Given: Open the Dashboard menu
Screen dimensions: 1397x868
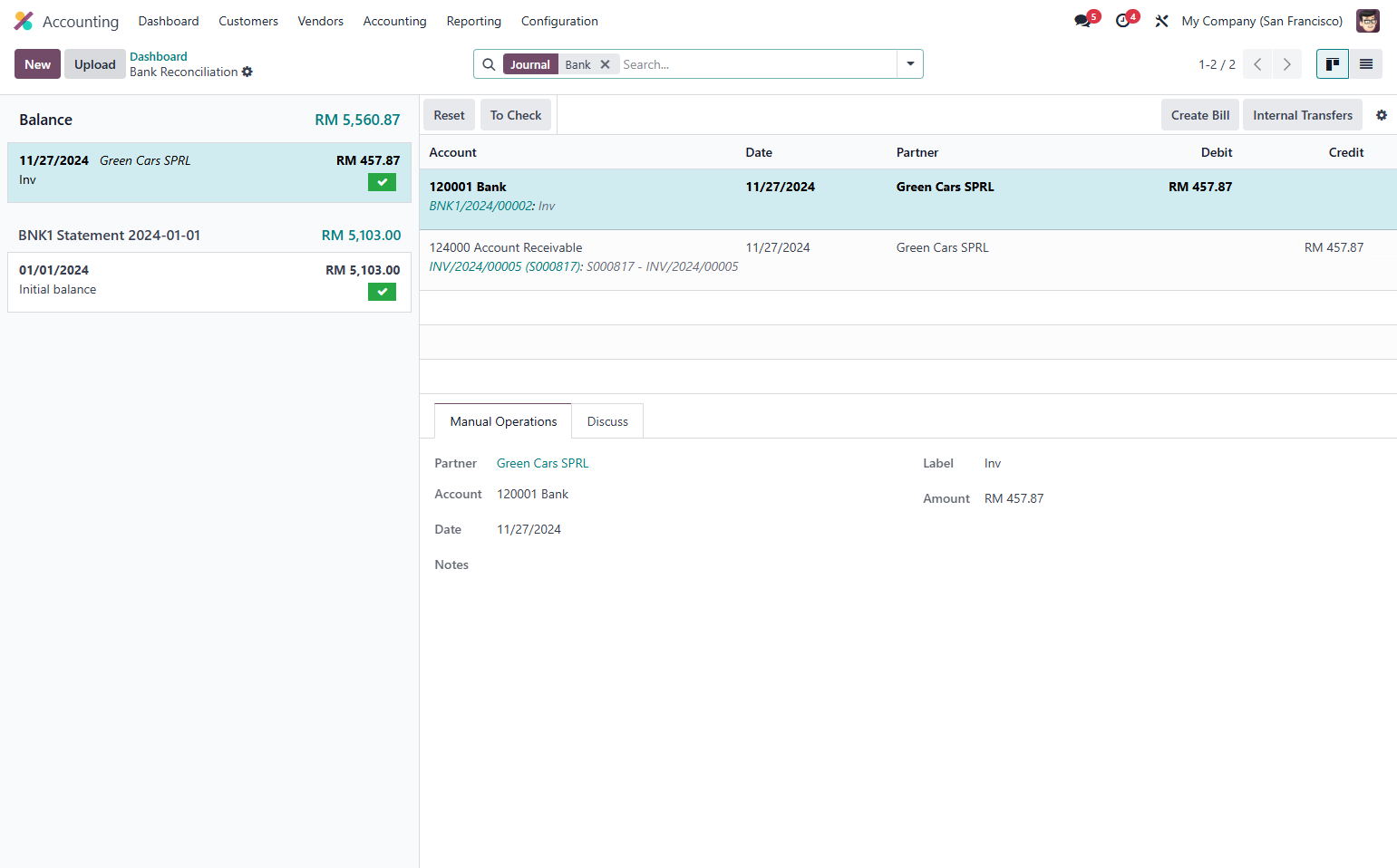Looking at the screenshot, I should 169,21.
